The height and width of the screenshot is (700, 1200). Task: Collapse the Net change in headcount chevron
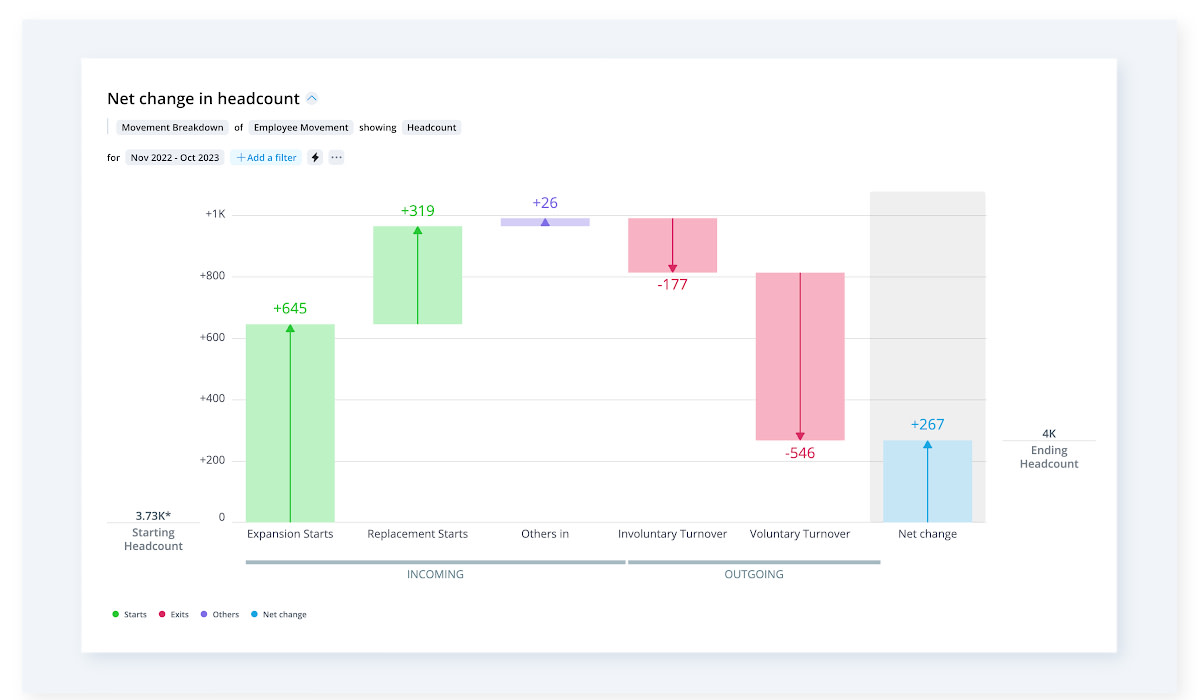312,99
